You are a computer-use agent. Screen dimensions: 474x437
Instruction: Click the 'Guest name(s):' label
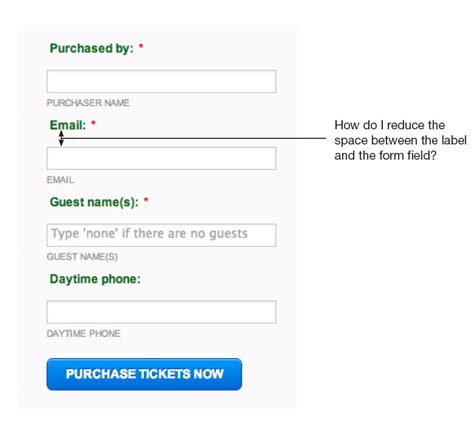click(94, 202)
